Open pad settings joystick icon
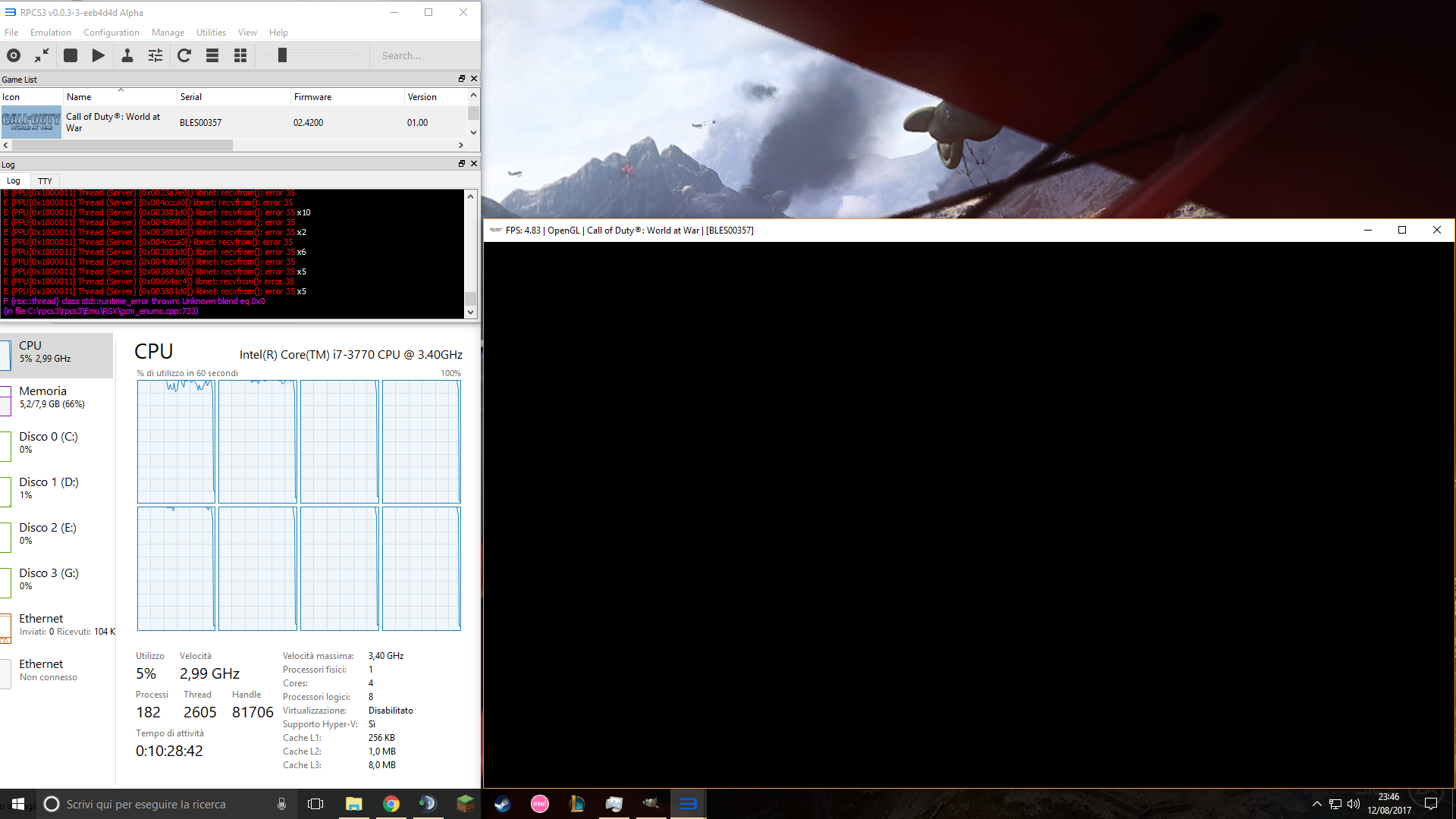 pos(127,55)
